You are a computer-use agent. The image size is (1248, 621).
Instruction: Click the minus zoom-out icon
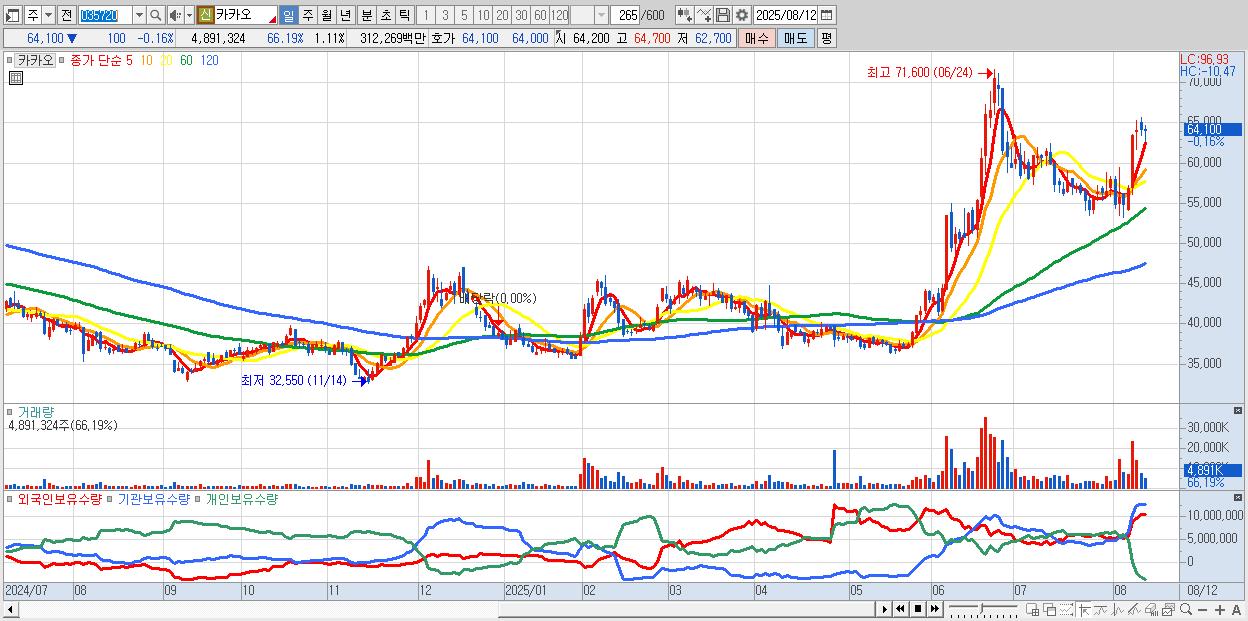coord(1202,609)
